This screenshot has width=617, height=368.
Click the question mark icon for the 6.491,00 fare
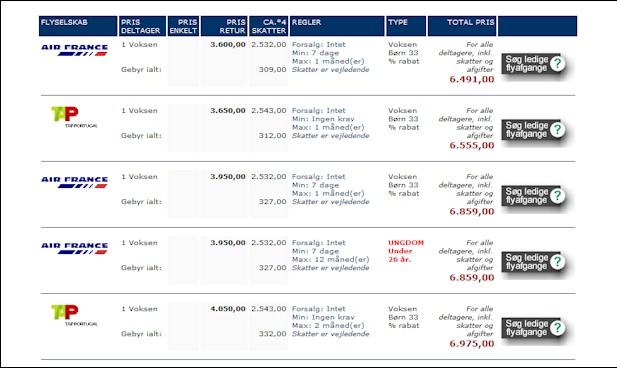click(x=558, y=63)
